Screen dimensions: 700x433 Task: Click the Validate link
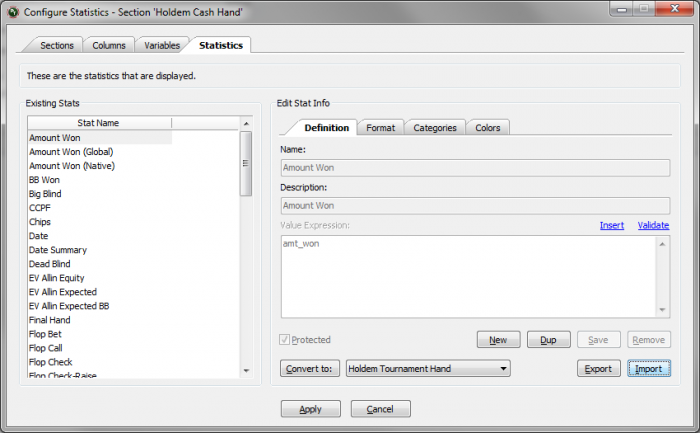(x=653, y=225)
